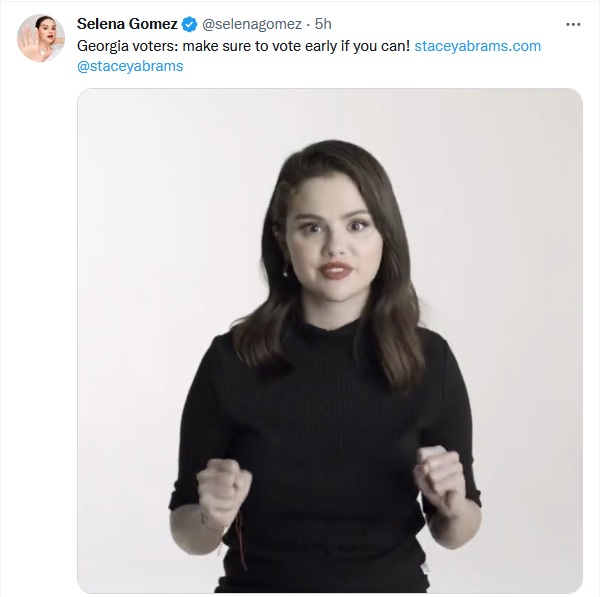This screenshot has width=603, height=597.
Task: Play the embedded video in the tweet
Action: coord(329,340)
